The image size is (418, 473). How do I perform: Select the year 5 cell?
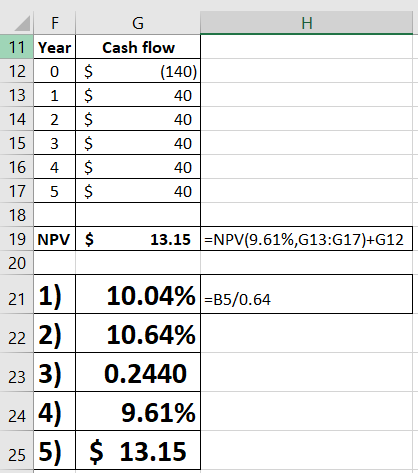(x=55, y=191)
